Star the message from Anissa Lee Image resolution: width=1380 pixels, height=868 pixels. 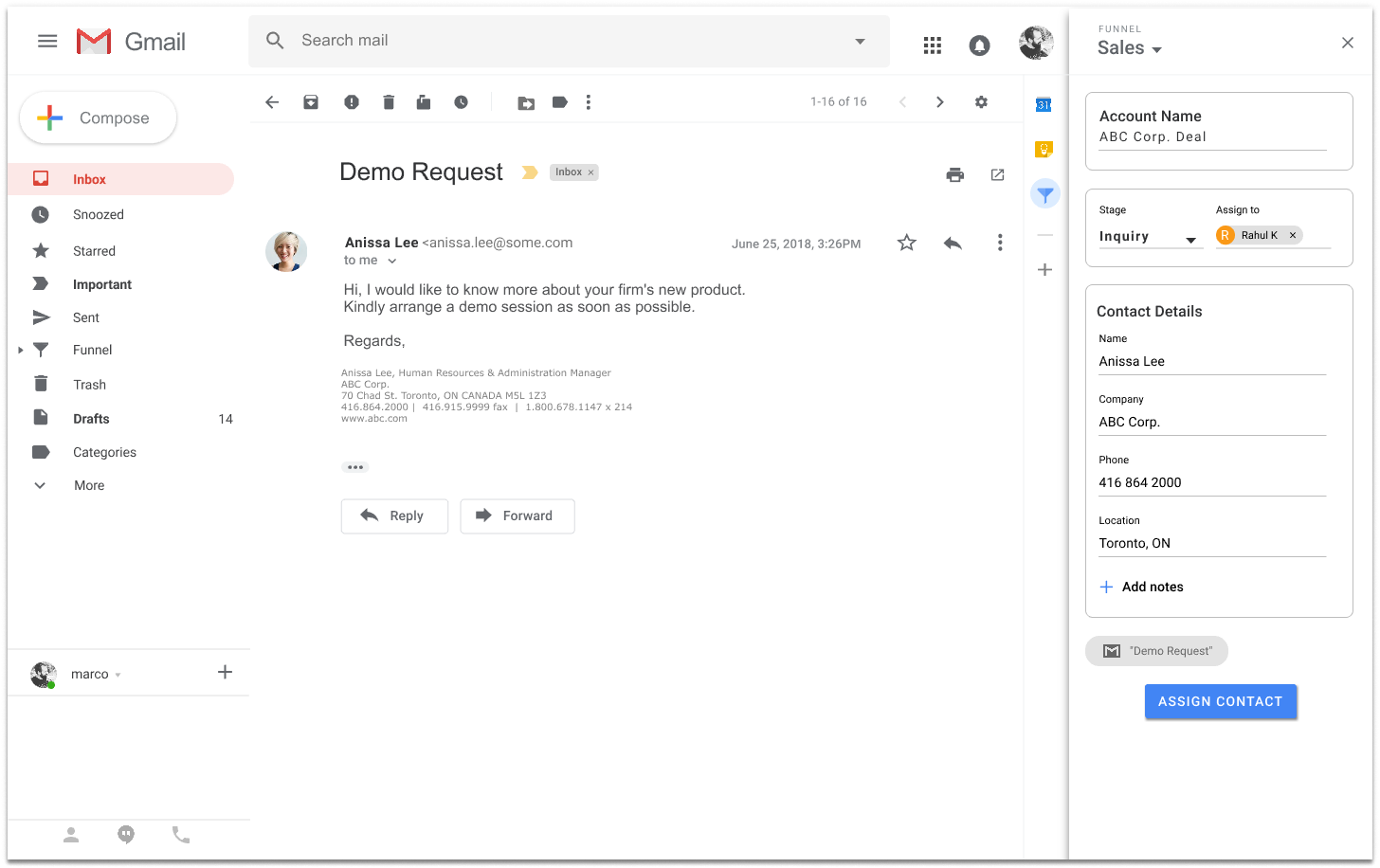pos(906,244)
